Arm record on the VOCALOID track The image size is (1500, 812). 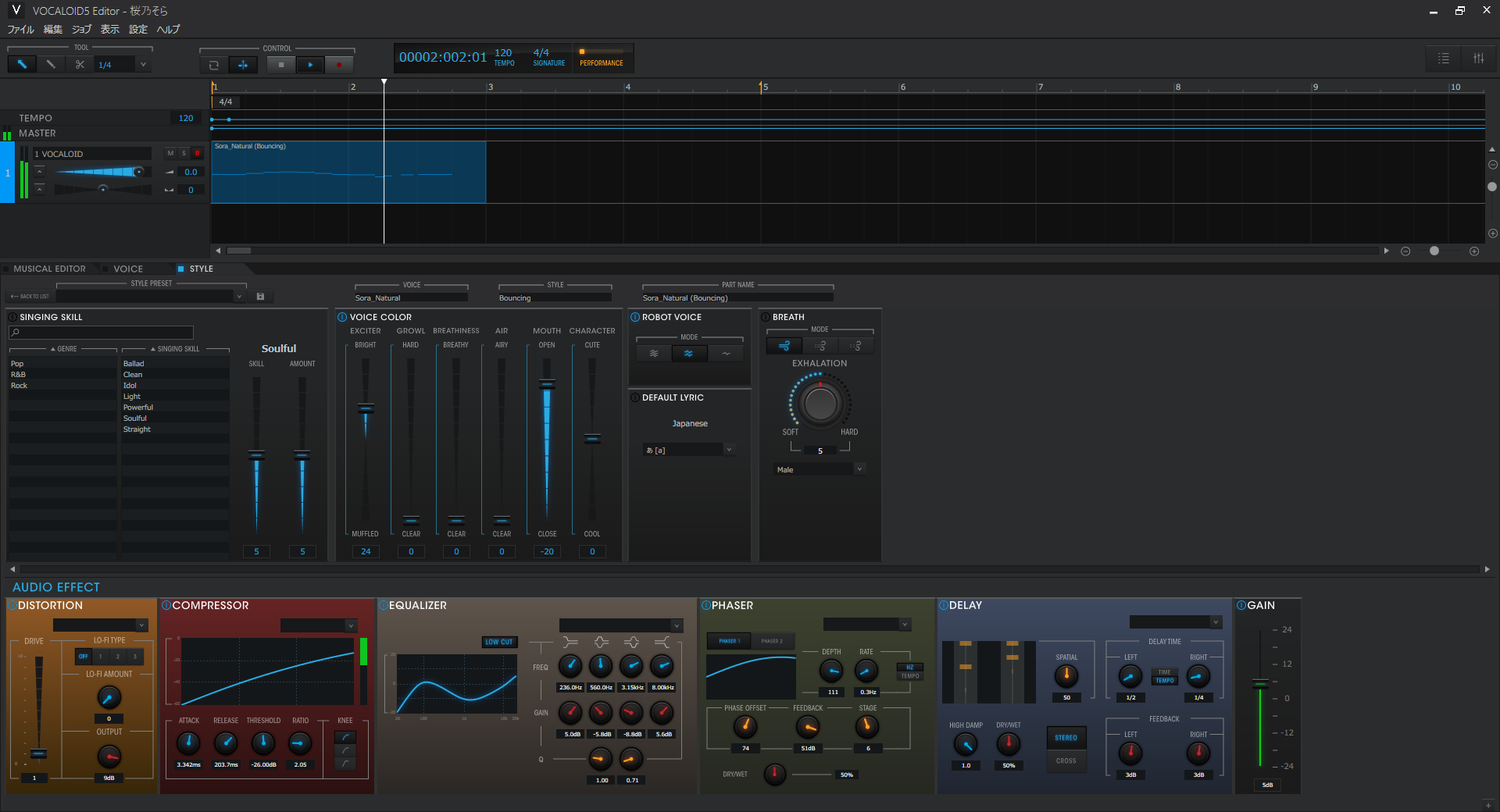pos(198,153)
